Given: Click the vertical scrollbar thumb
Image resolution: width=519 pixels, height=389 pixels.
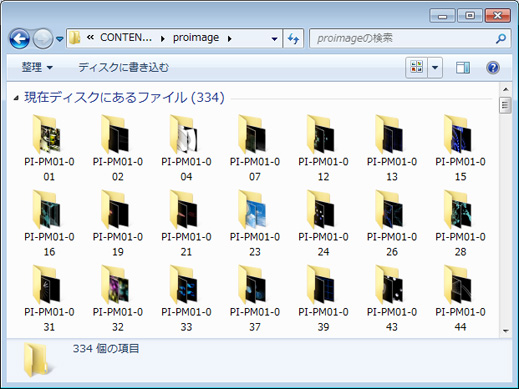Looking at the screenshot, I should [x=505, y=105].
